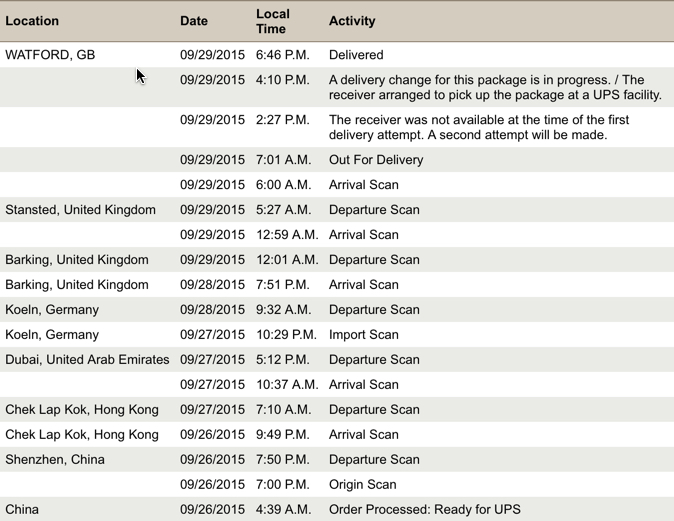Select Dubai, United Arab Emirates location
674x521 pixels.
[87, 359]
